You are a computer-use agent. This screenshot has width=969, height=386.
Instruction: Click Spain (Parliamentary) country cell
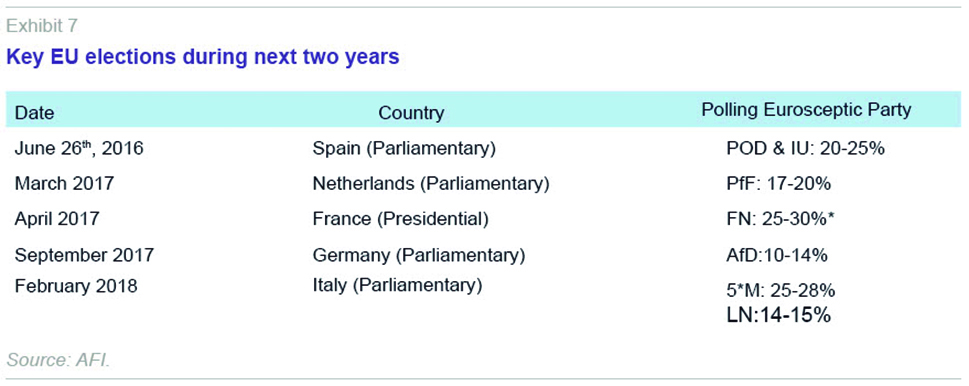coord(405,149)
